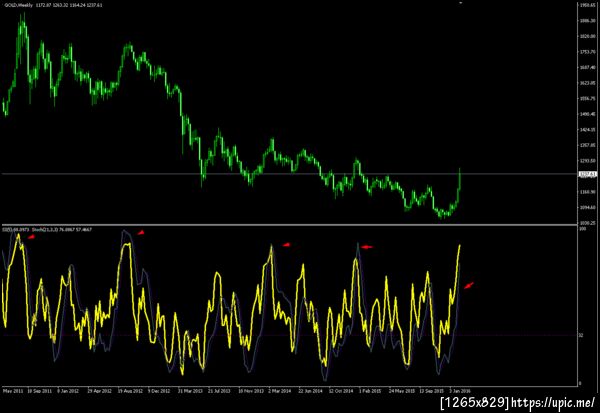
Task: Click the '24 May 2015' date label
Action: (402, 391)
